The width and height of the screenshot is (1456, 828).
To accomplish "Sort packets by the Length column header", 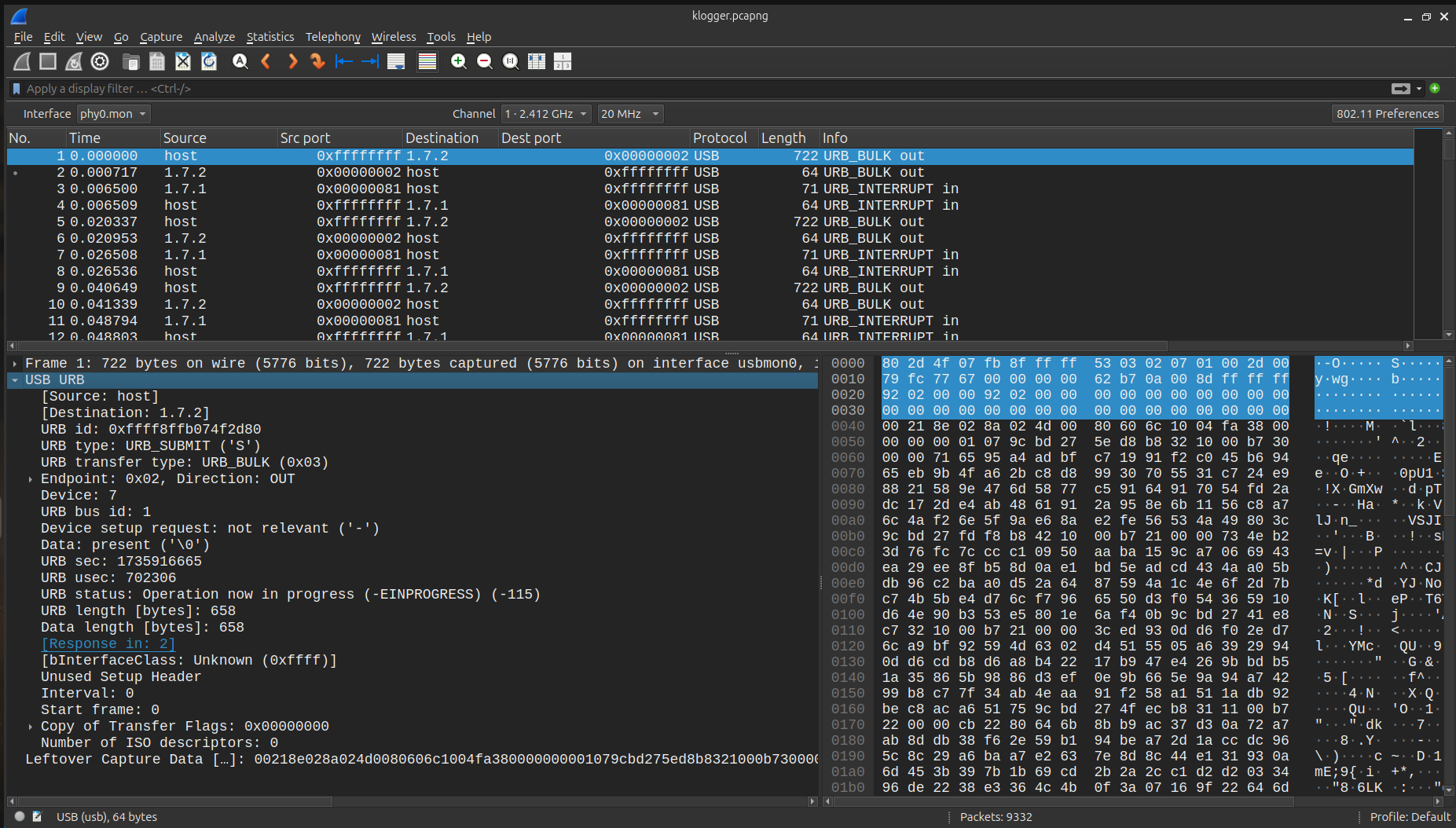I will pyautogui.click(x=789, y=138).
